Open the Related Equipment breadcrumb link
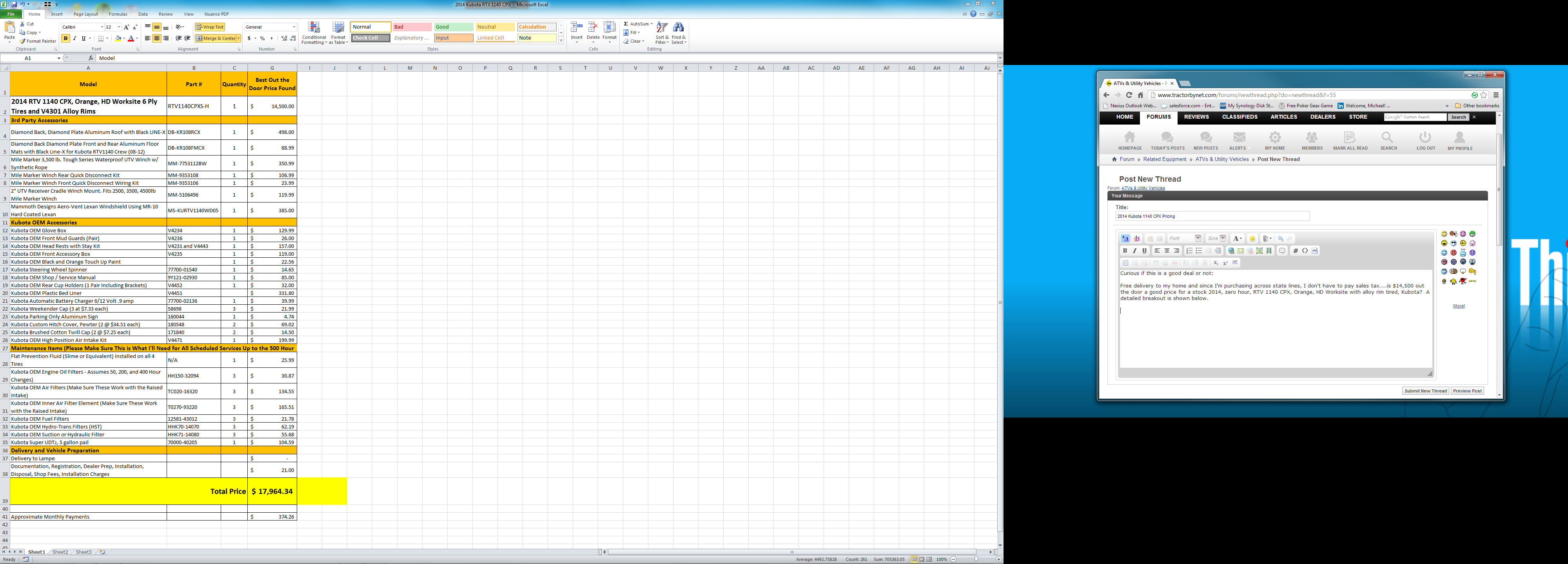The image size is (1568, 564). 1164,159
